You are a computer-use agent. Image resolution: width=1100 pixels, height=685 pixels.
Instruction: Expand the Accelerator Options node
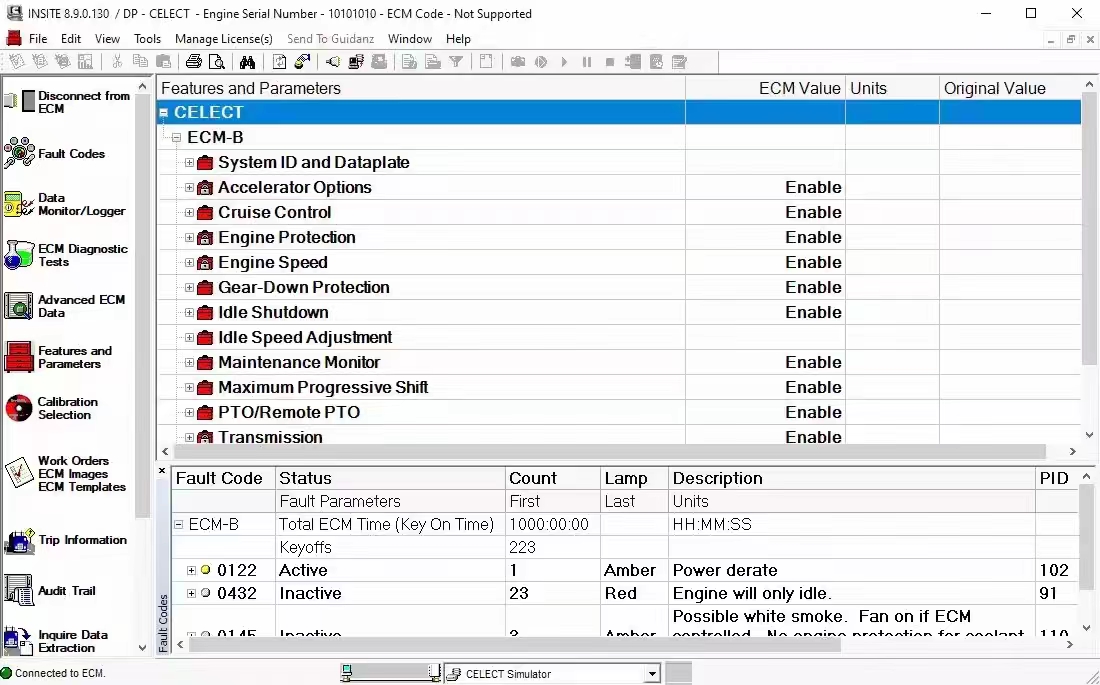point(189,187)
